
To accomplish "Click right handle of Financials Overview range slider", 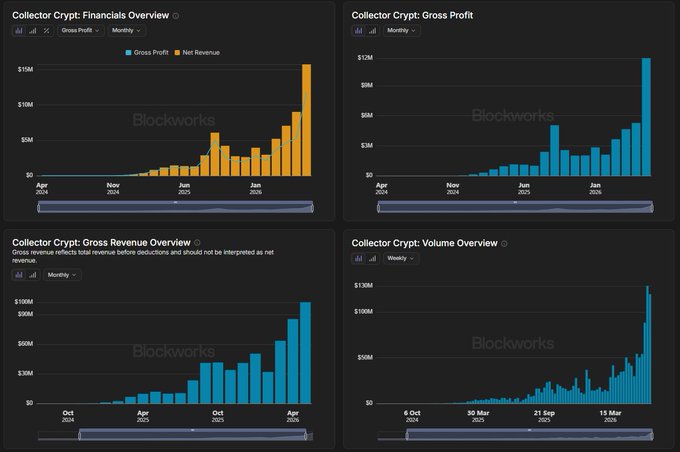I will [x=312, y=208].
